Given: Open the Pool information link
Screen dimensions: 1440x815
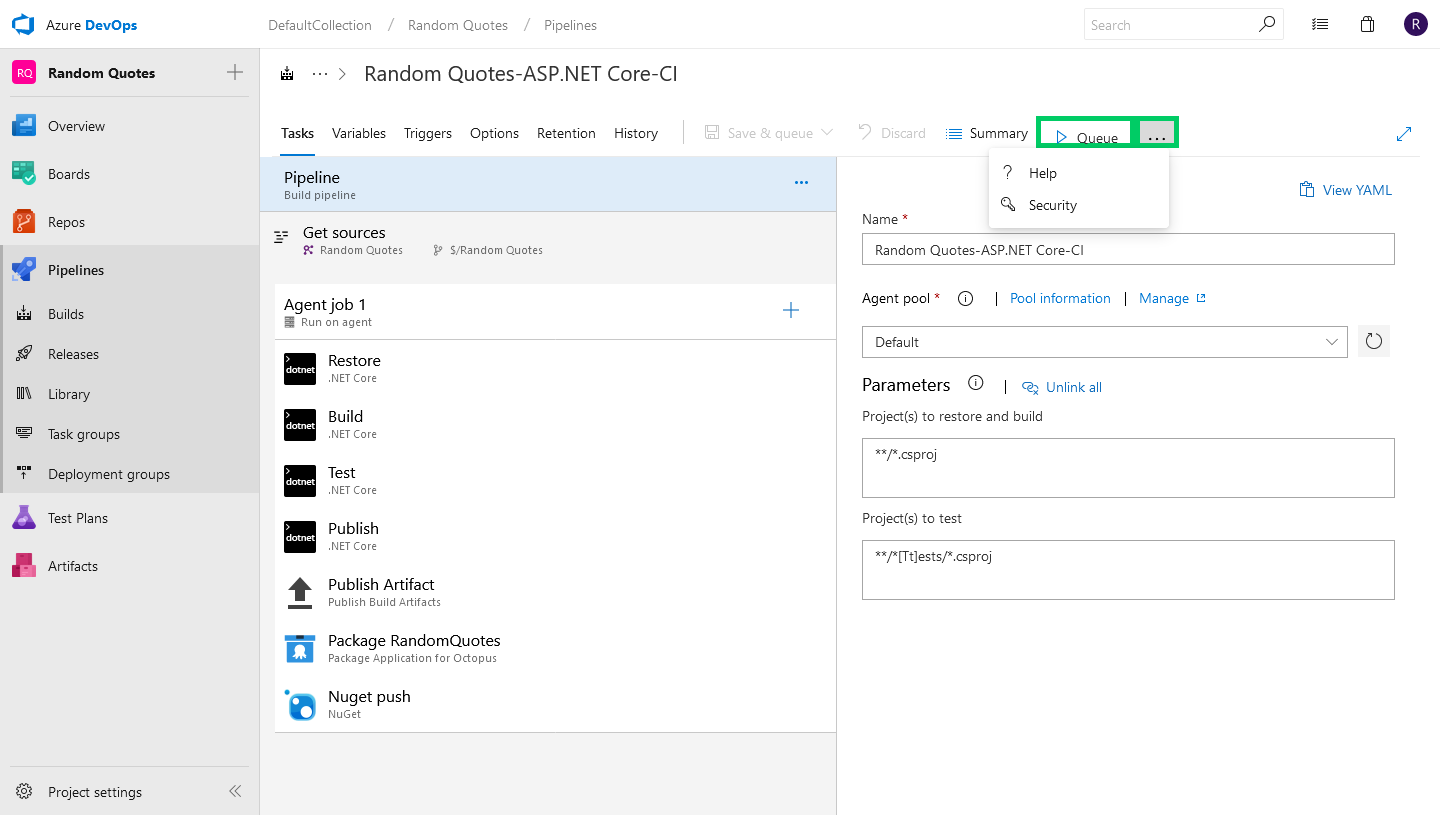Looking at the screenshot, I should pos(1060,298).
